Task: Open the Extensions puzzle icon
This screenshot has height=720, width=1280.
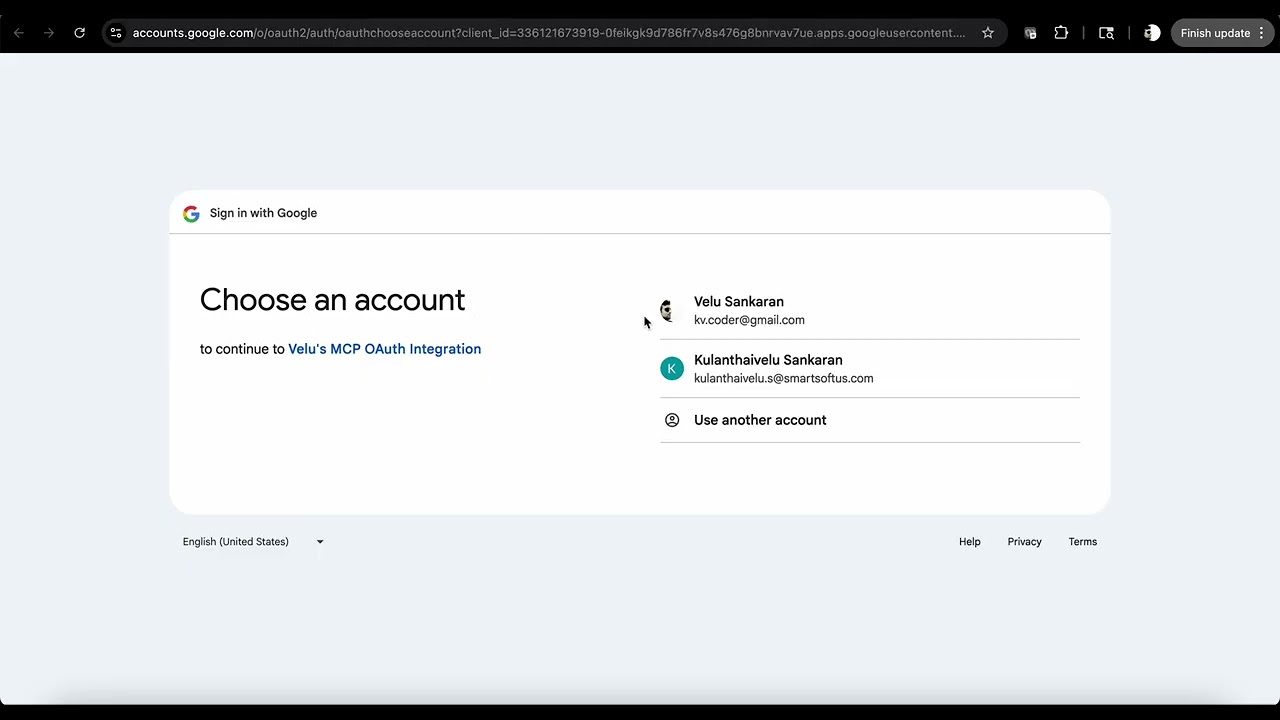Action: (x=1061, y=33)
